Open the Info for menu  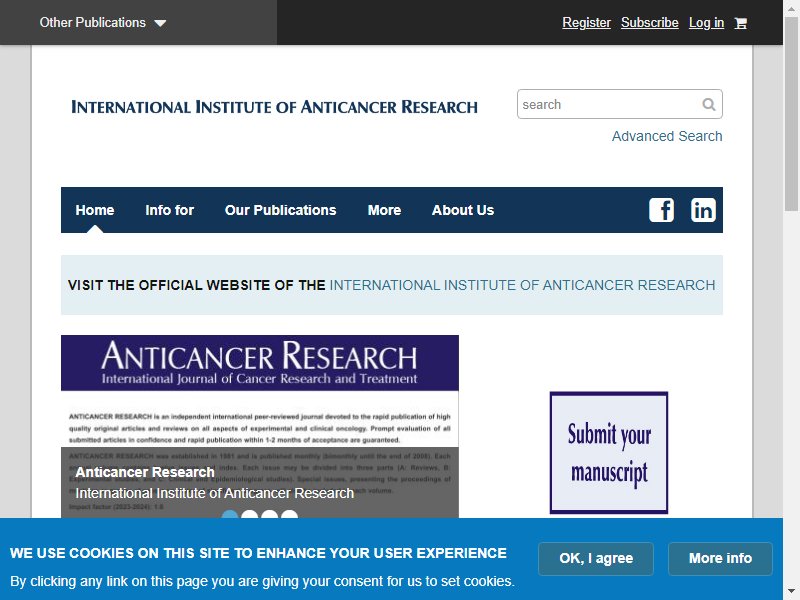[169, 210]
